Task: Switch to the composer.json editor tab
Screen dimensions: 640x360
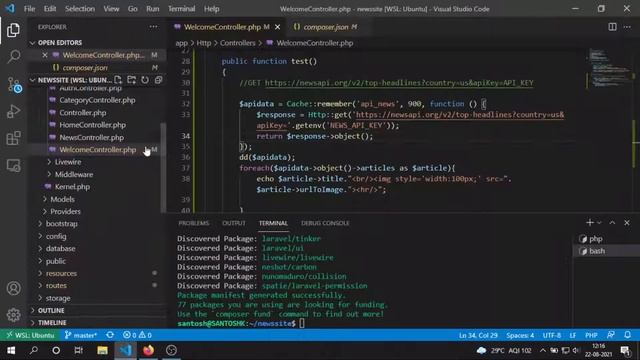Action: (x=325, y=27)
